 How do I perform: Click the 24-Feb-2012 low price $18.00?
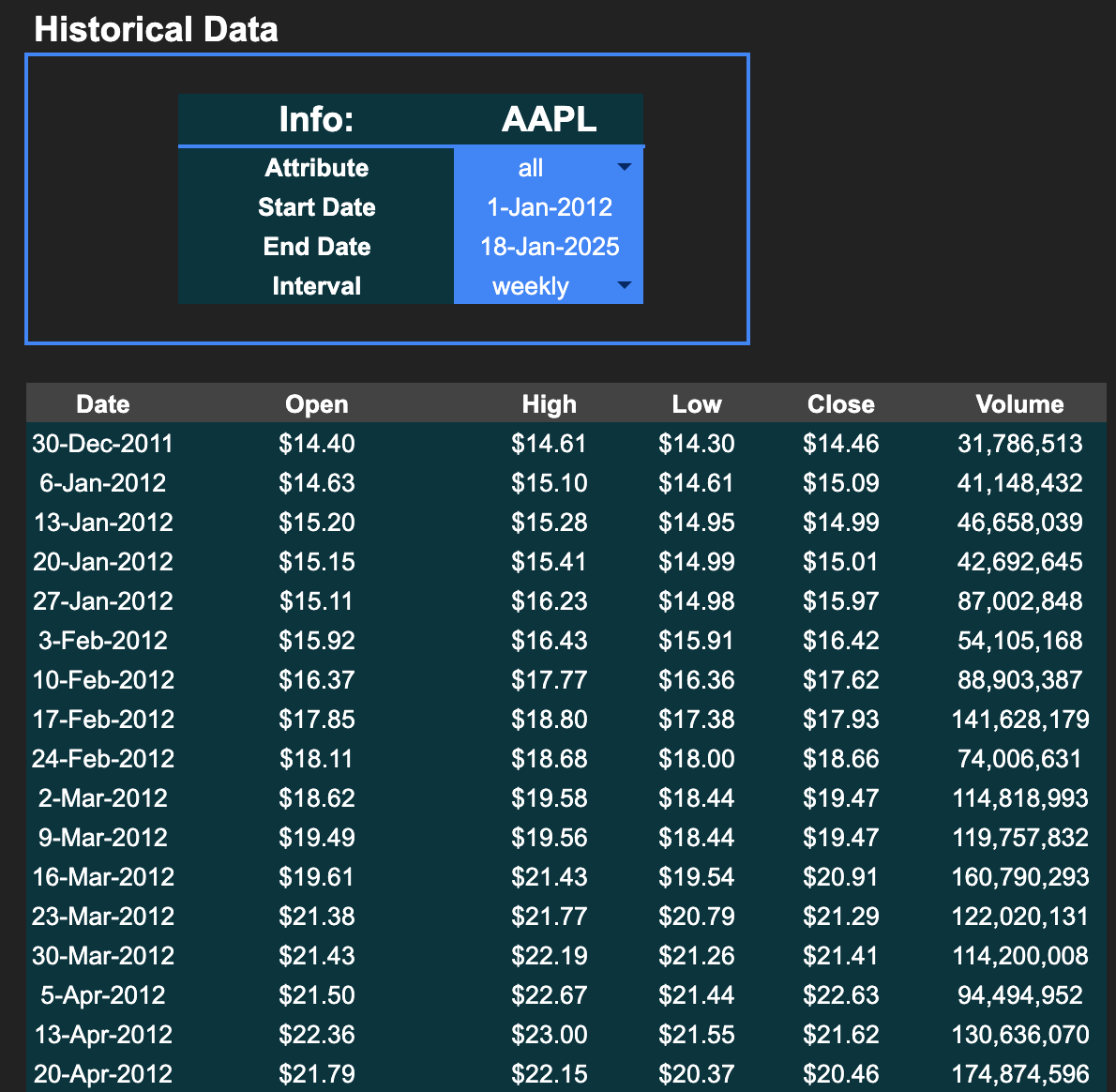pyautogui.click(x=697, y=759)
